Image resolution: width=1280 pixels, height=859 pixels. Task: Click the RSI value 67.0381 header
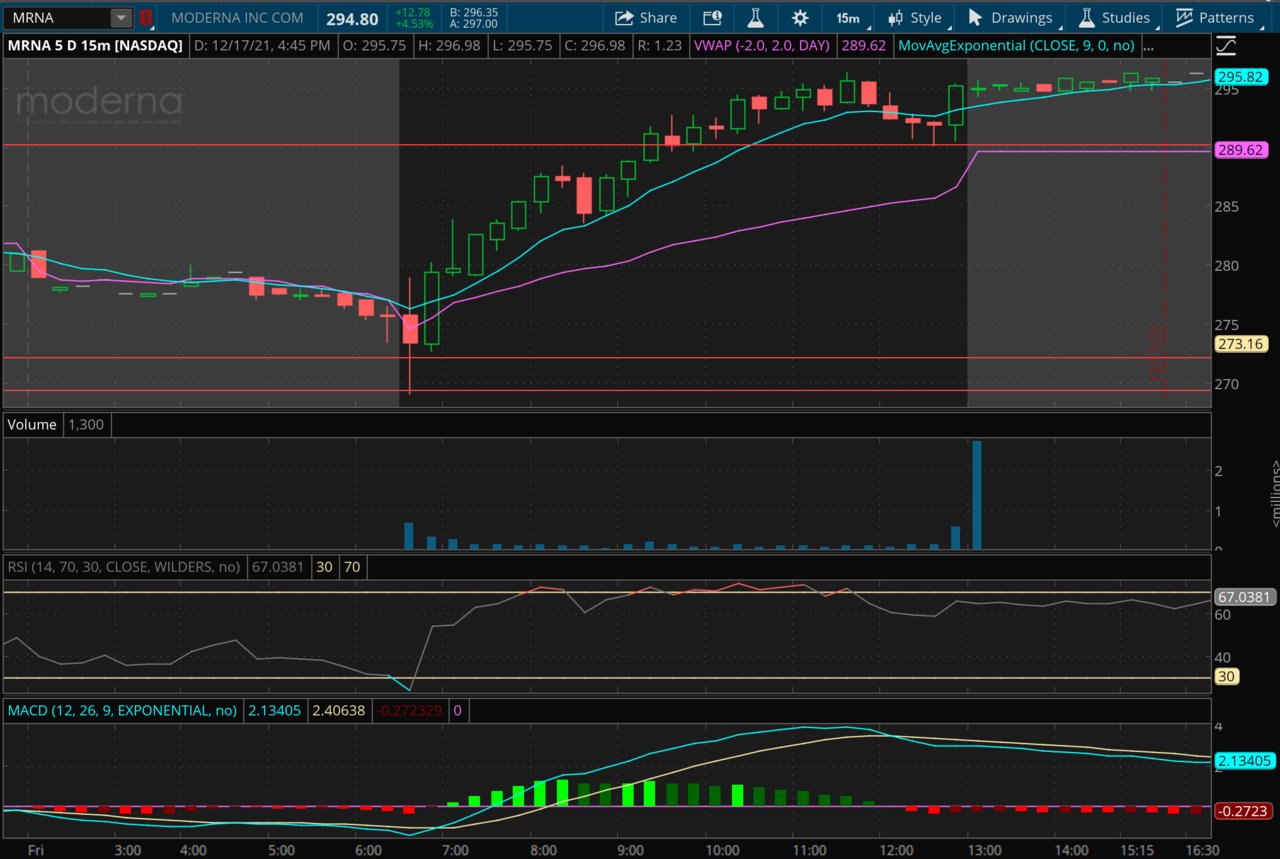point(278,567)
